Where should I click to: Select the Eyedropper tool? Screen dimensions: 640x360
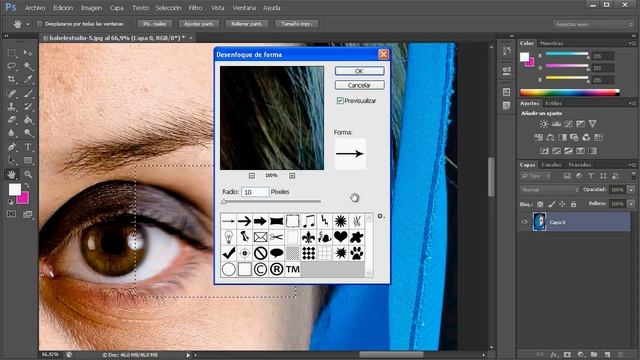pos(28,79)
